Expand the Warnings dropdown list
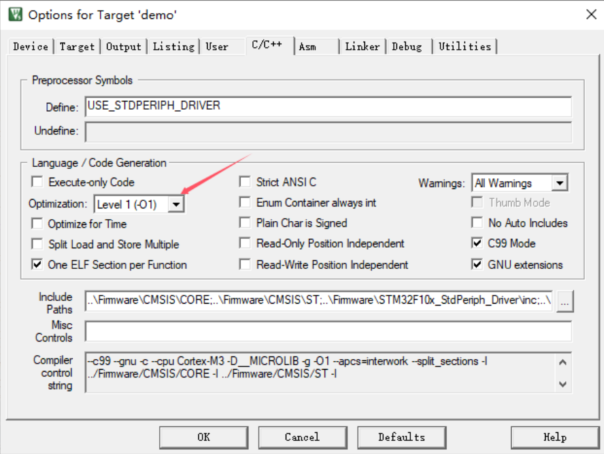 559,183
